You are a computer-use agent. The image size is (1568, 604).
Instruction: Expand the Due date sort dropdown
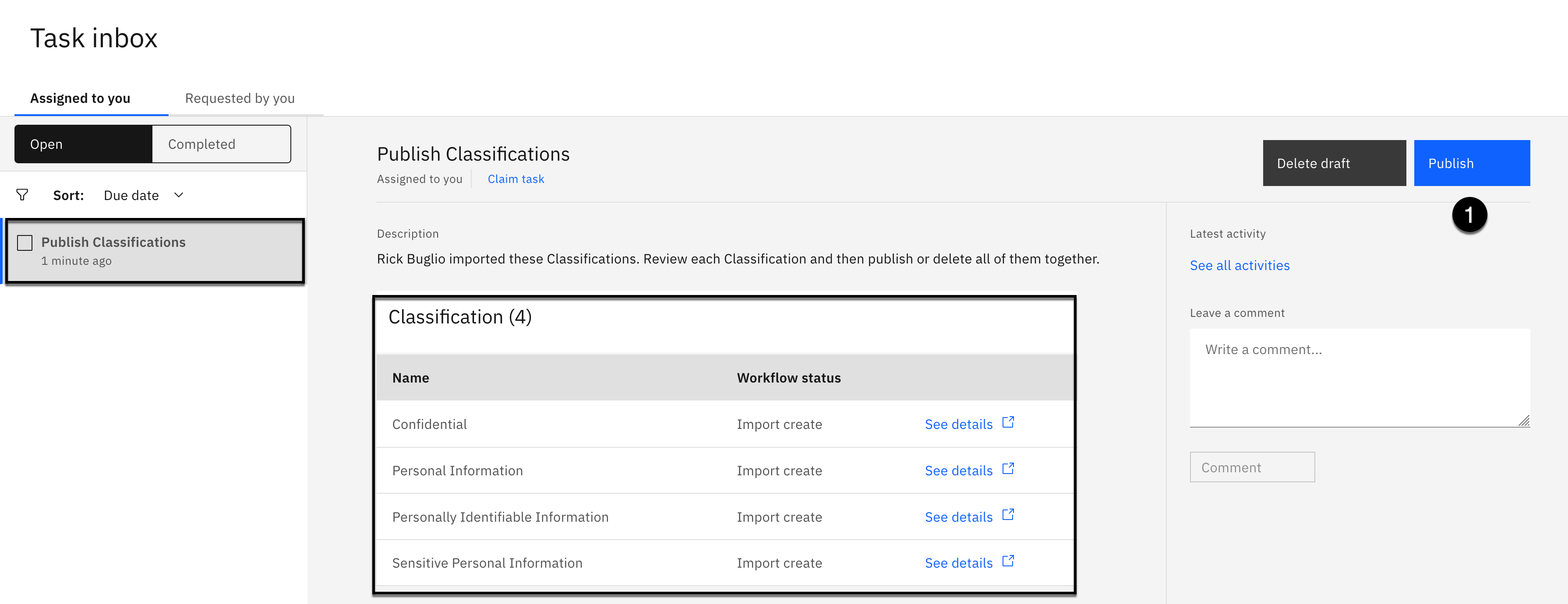[131, 195]
